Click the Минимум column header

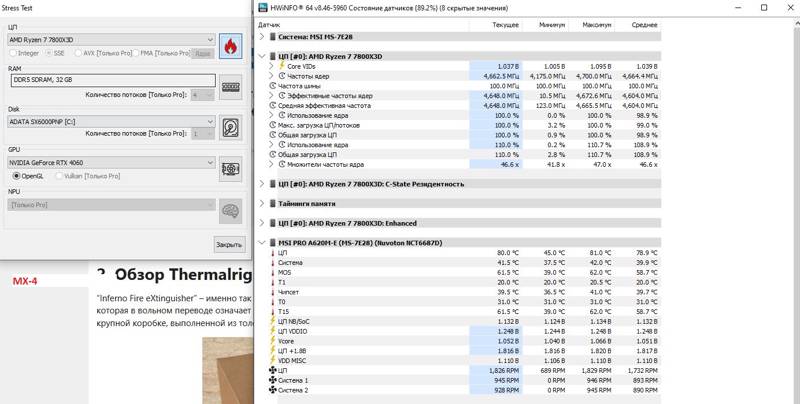[552, 25]
